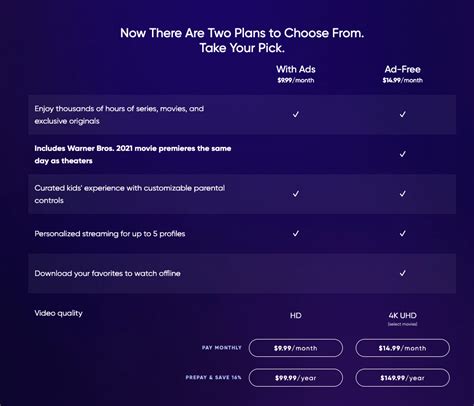Click the Pay Monthly label

222,348
